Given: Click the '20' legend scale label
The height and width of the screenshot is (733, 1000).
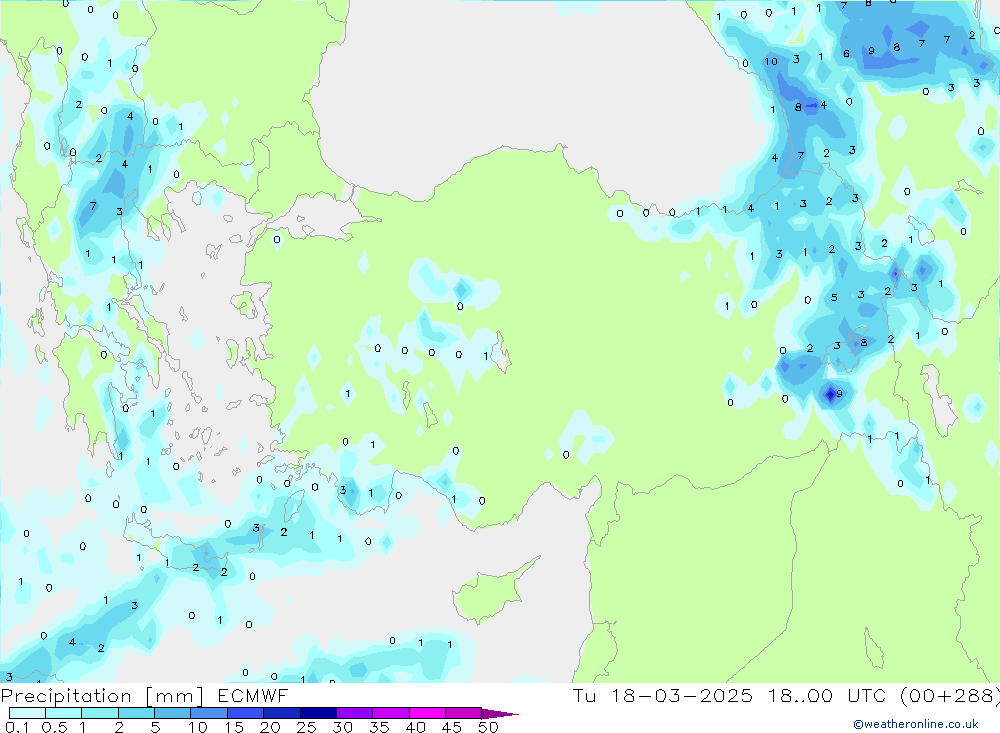Looking at the screenshot, I should pos(270,727).
